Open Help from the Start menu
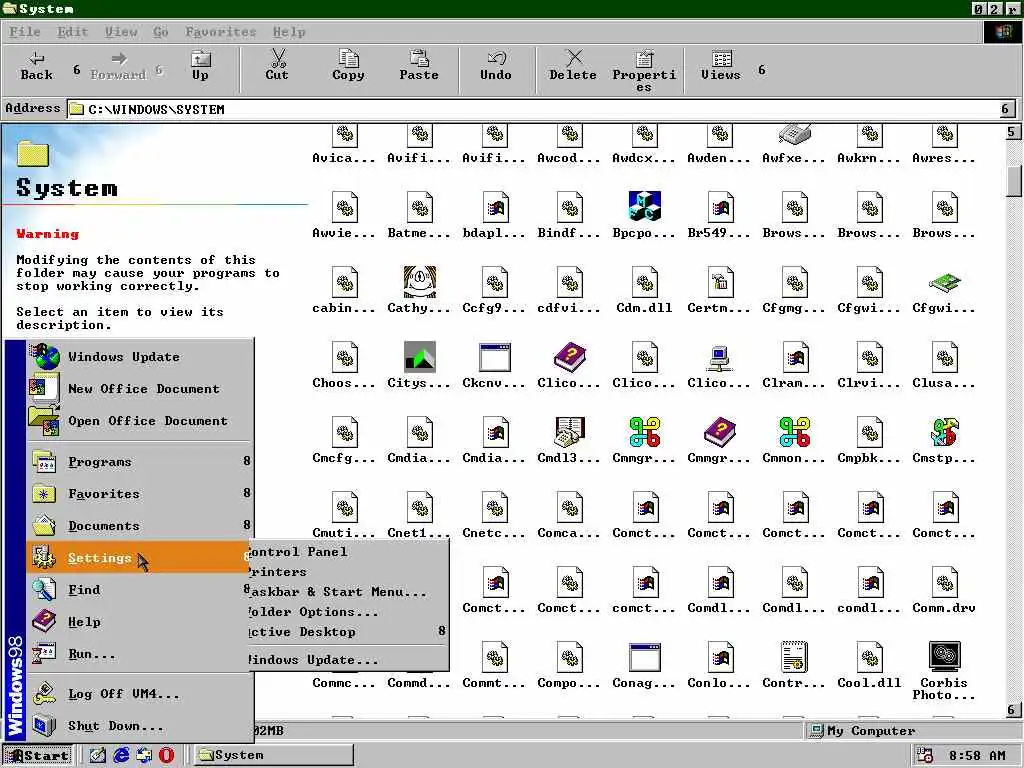 pyautogui.click(x=139, y=622)
